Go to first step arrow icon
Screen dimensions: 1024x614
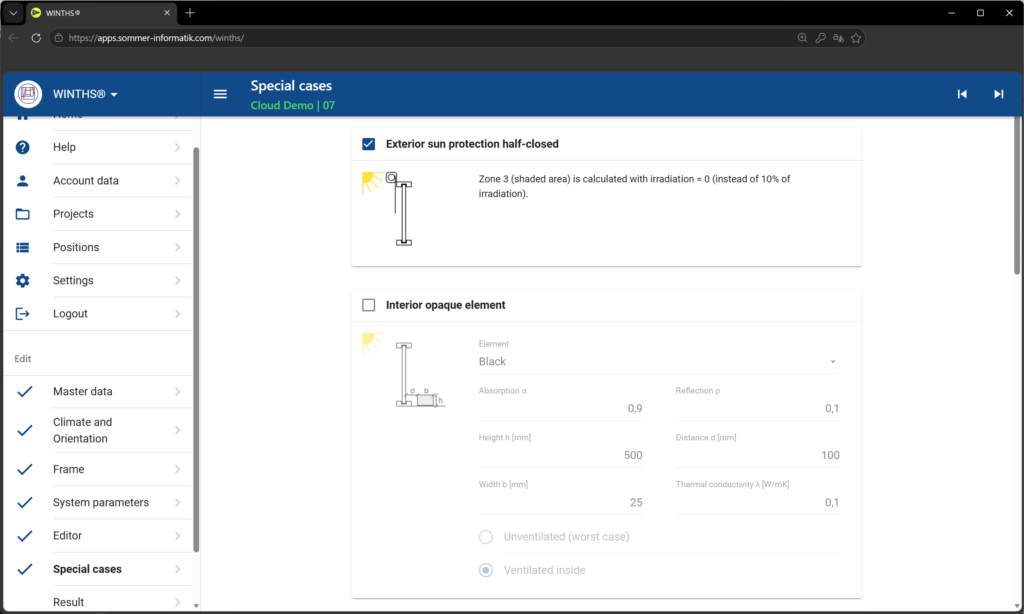(962, 94)
